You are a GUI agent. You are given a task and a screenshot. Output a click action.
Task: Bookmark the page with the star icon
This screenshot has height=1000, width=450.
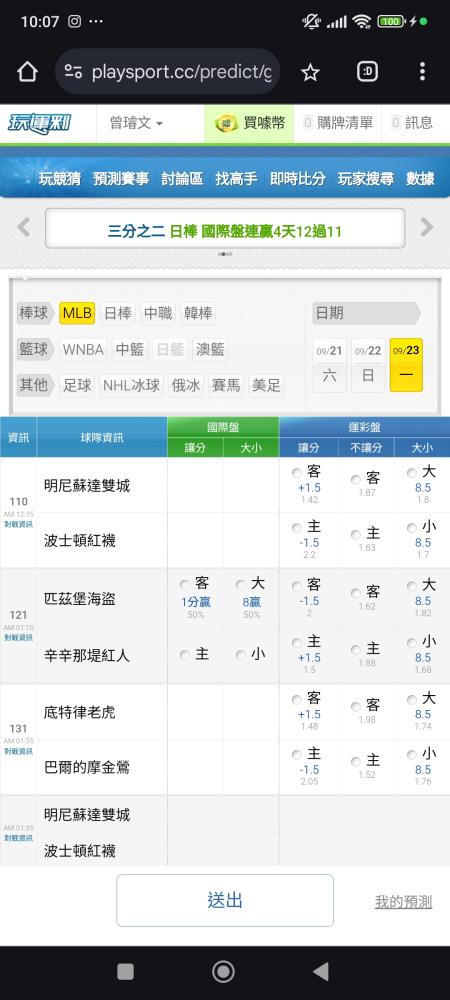tap(310, 72)
